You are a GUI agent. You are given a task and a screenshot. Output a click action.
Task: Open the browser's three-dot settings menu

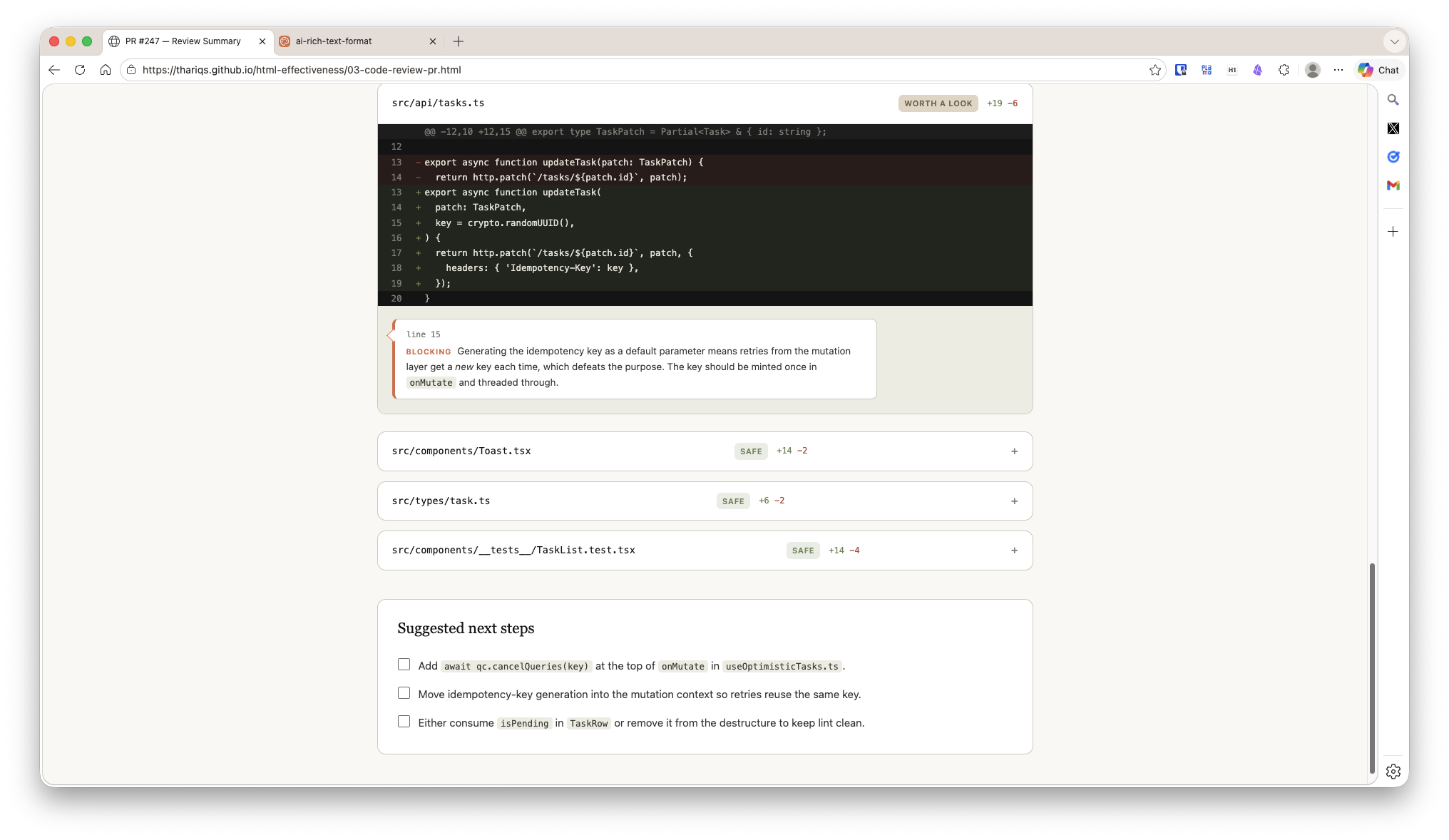click(1338, 70)
